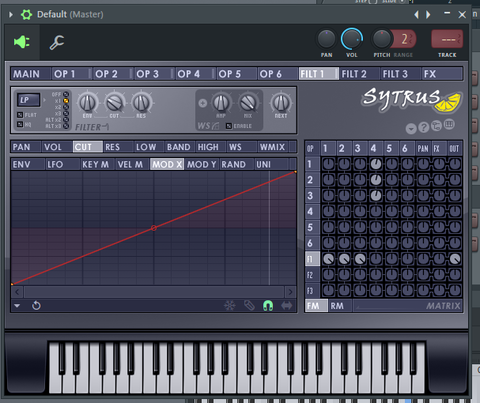The width and height of the screenshot is (480, 403).
Task: Expand the title bar menu triangle
Action: (x=11, y=15)
